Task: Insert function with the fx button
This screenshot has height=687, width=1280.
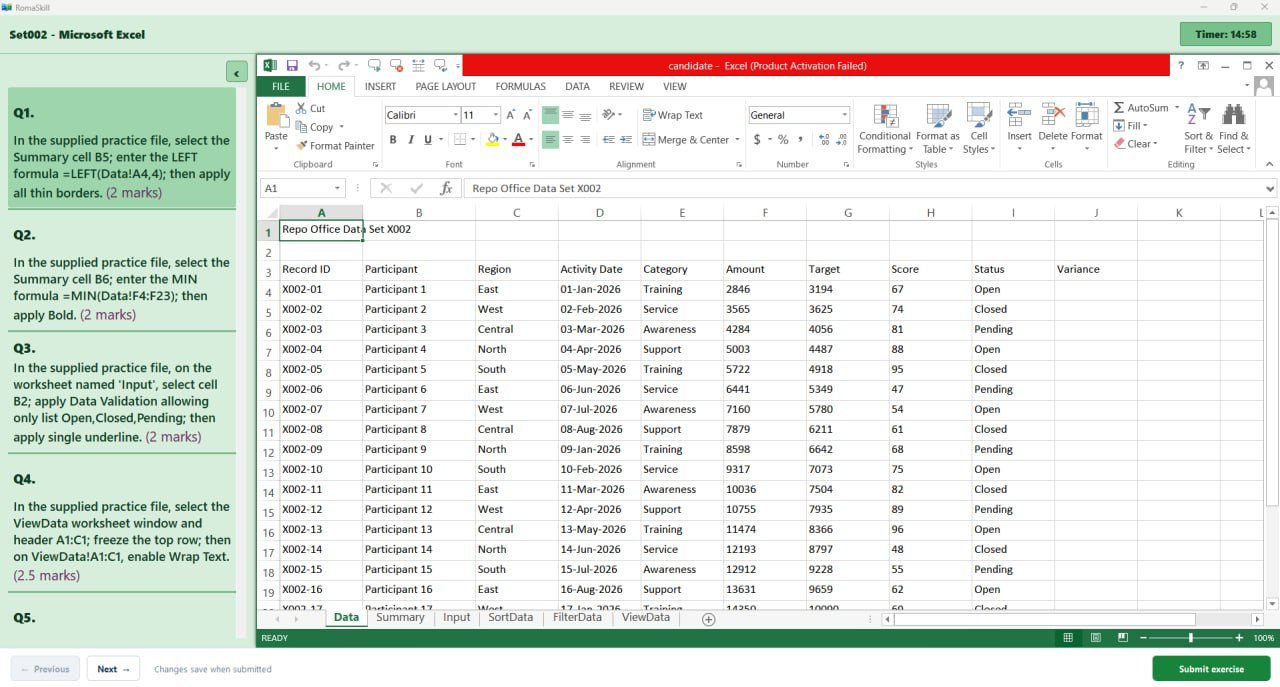Action: pyautogui.click(x=446, y=188)
